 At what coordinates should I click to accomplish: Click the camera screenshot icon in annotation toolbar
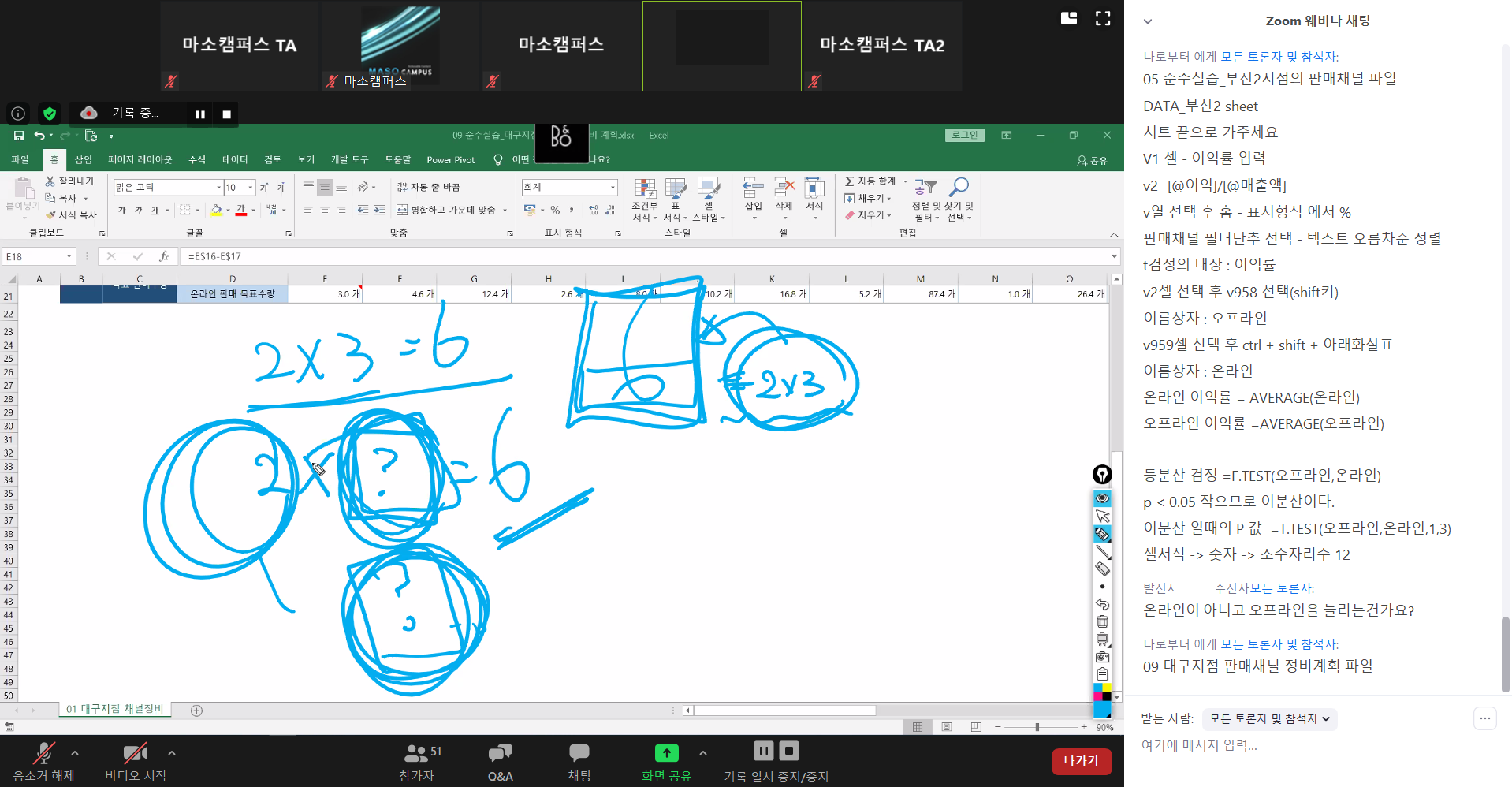click(1102, 657)
